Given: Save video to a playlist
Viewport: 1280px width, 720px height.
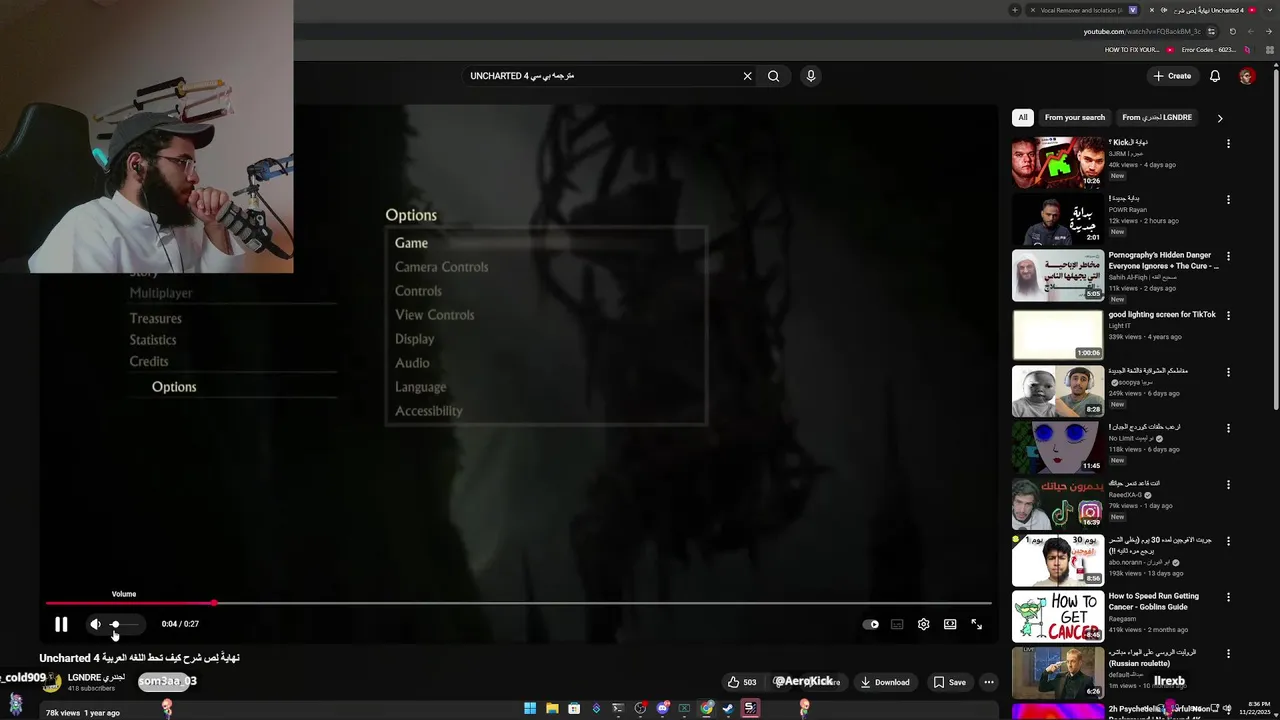Looking at the screenshot, I should pyautogui.click(x=950, y=682).
